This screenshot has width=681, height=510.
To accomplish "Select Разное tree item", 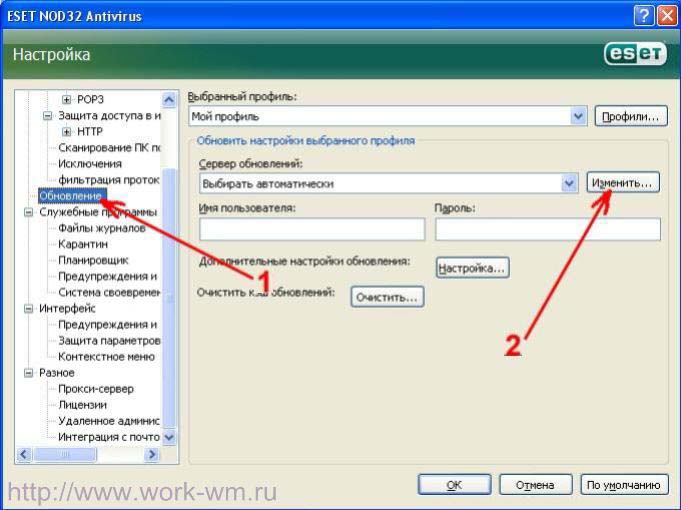I will pyautogui.click(x=57, y=373).
